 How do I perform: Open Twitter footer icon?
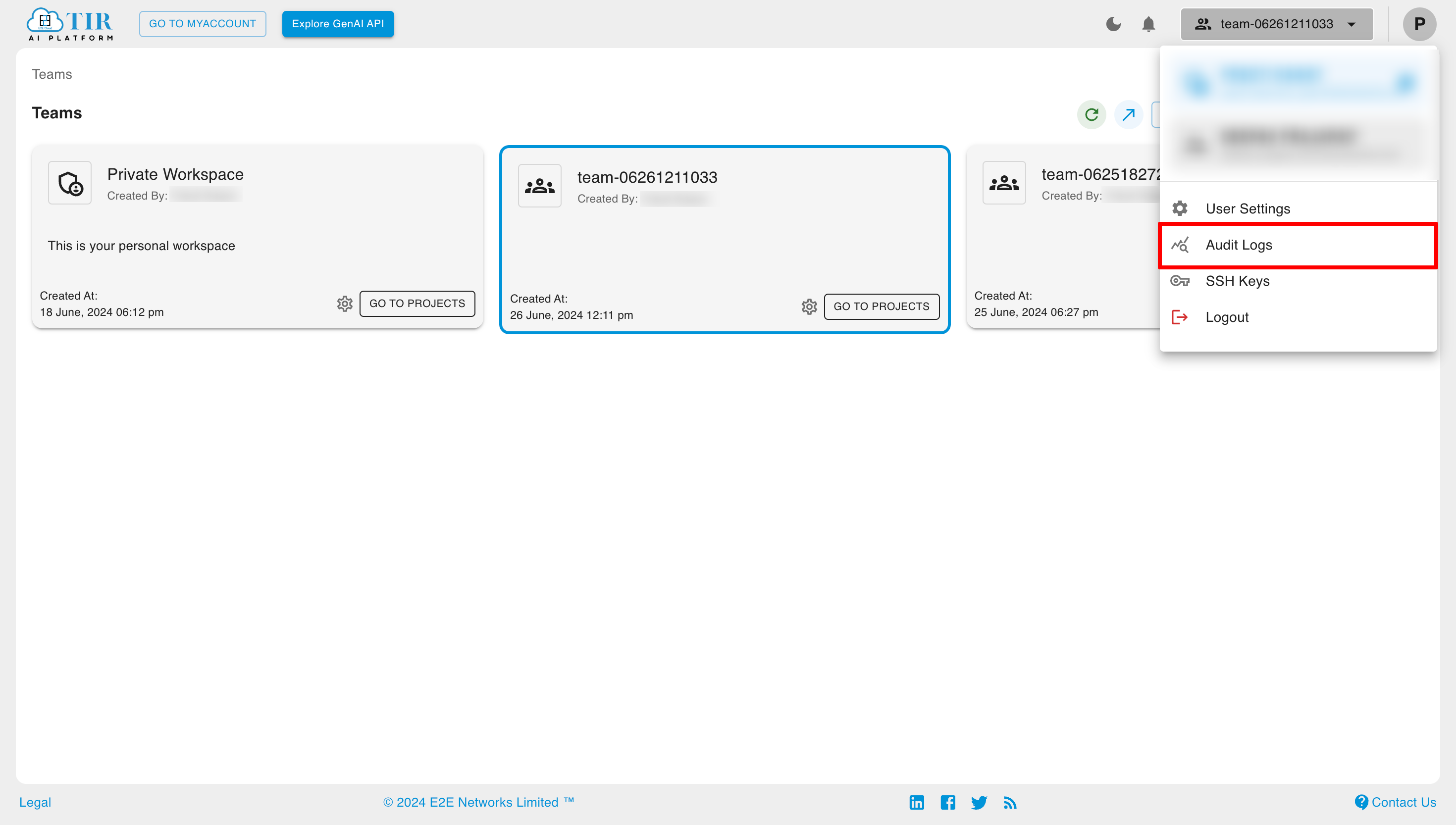click(x=979, y=802)
